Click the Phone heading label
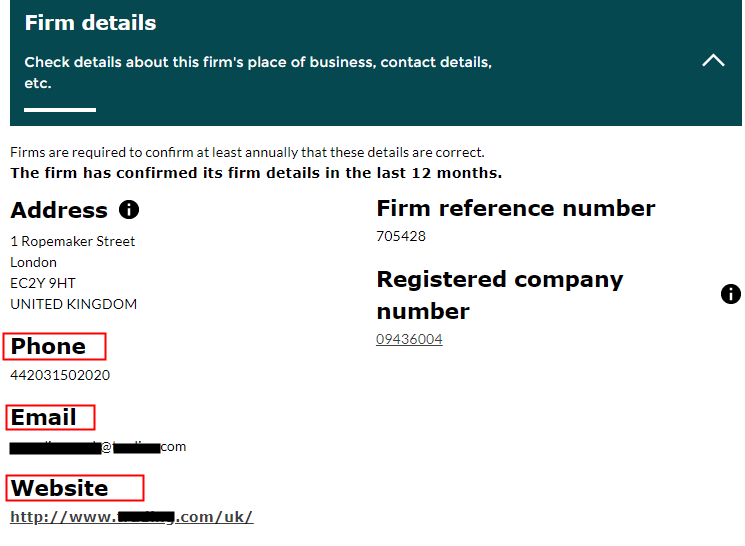 click(49, 347)
